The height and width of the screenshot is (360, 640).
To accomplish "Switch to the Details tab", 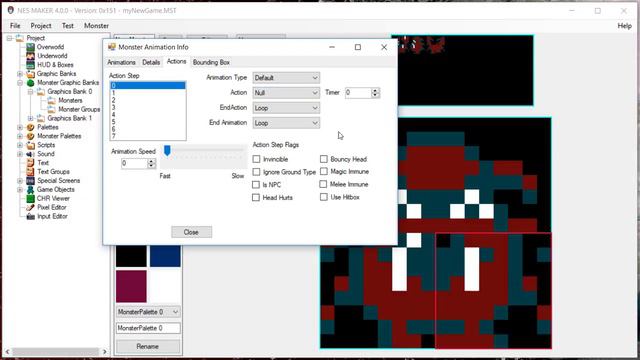I will click(x=151, y=62).
